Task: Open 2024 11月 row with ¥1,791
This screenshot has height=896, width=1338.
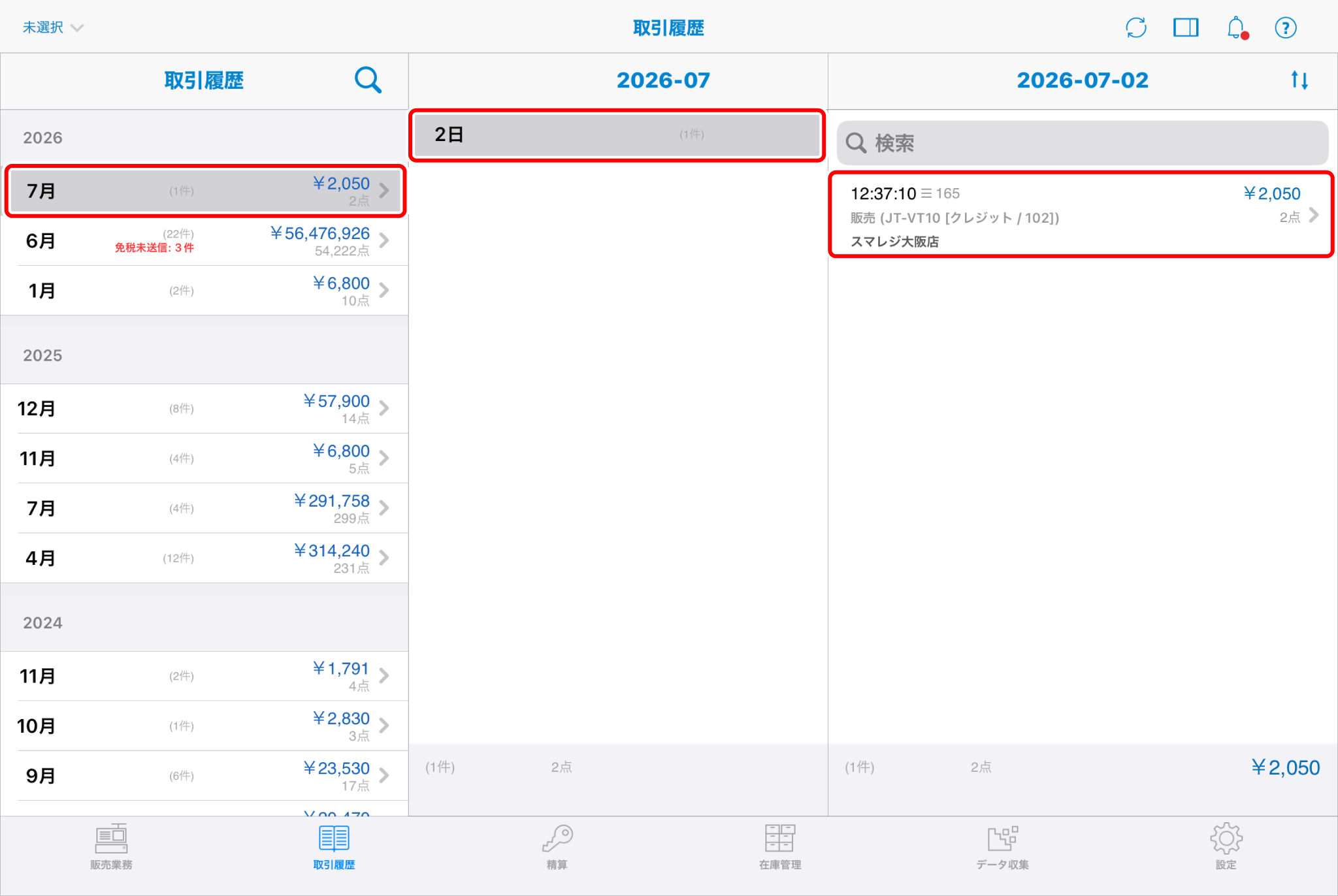Action: coord(205,676)
